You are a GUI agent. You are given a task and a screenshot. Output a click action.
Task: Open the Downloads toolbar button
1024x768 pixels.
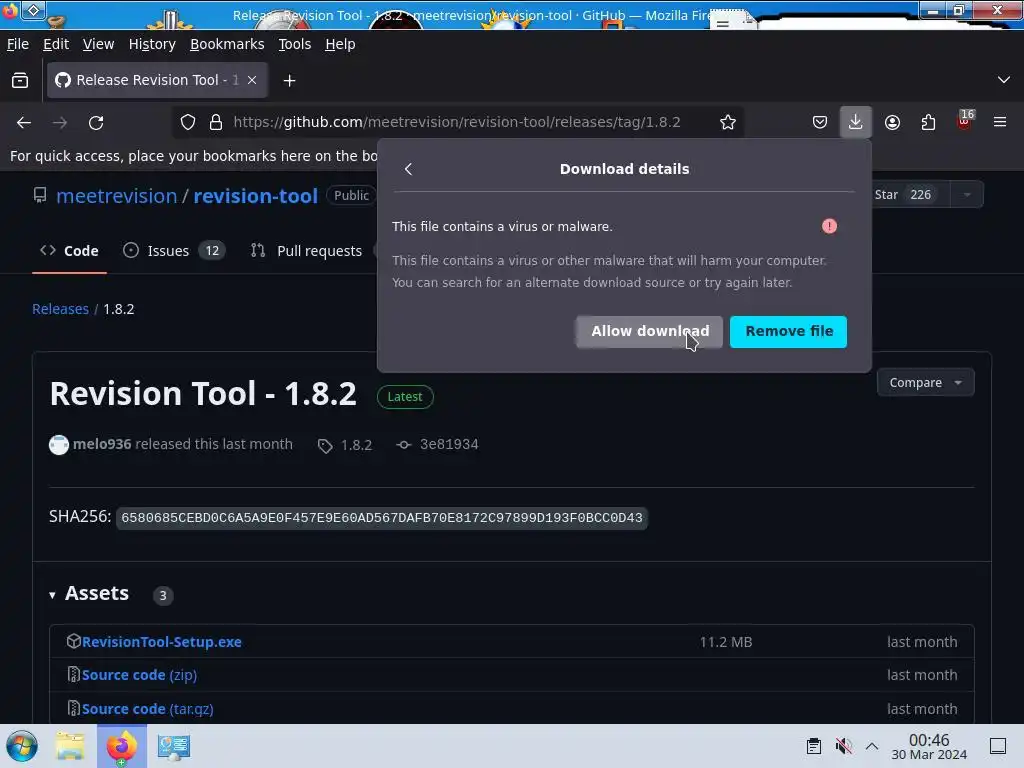click(x=856, y=122)
